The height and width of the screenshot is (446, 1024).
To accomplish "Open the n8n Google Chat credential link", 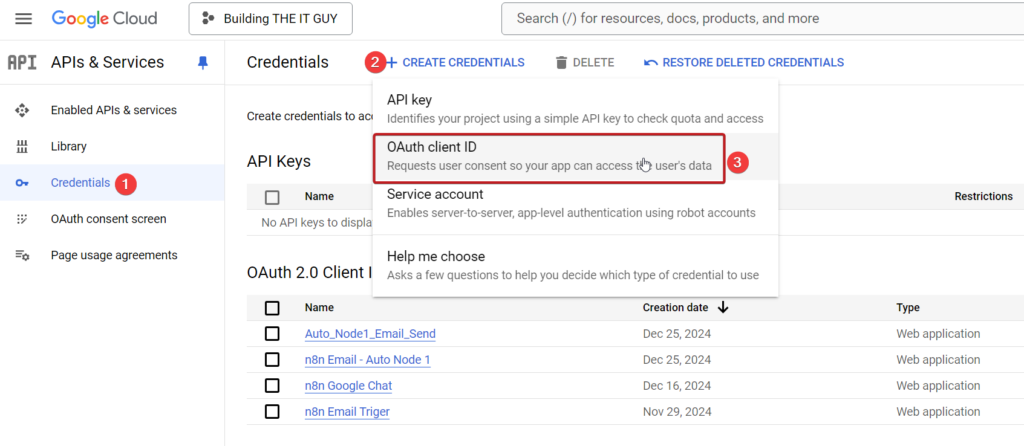I will click(x=349, y=386).
